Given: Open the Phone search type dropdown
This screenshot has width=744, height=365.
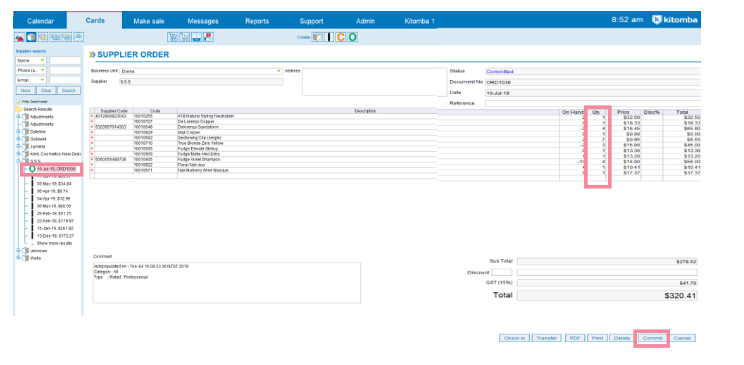Looking at the screenshot, I should pos(31,70).
